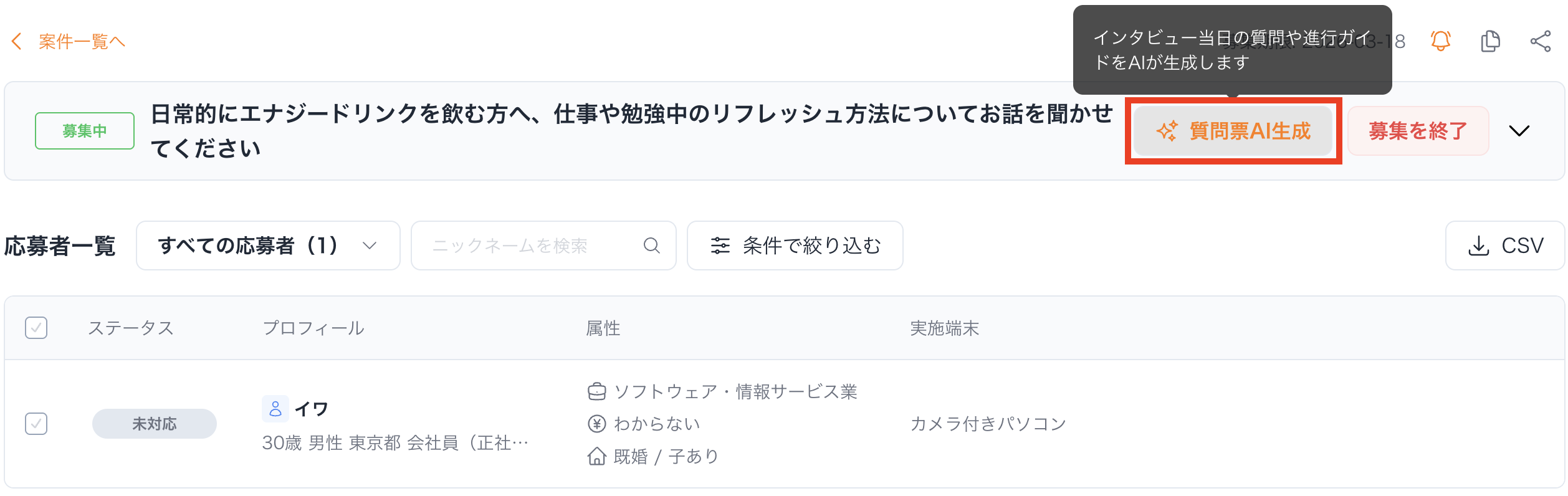
Task: Click the sparkle icon on 質問票AI生成
Action: [x=1167, y=131]
